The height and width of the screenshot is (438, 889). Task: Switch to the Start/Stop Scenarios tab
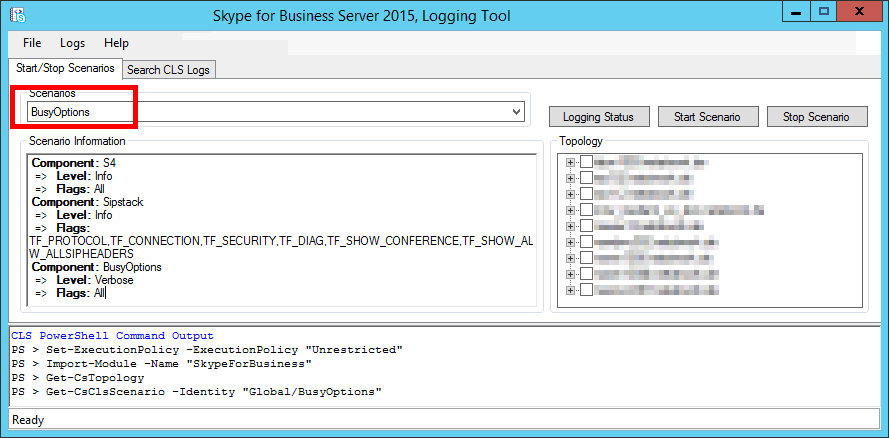click(x=65, y=69)
